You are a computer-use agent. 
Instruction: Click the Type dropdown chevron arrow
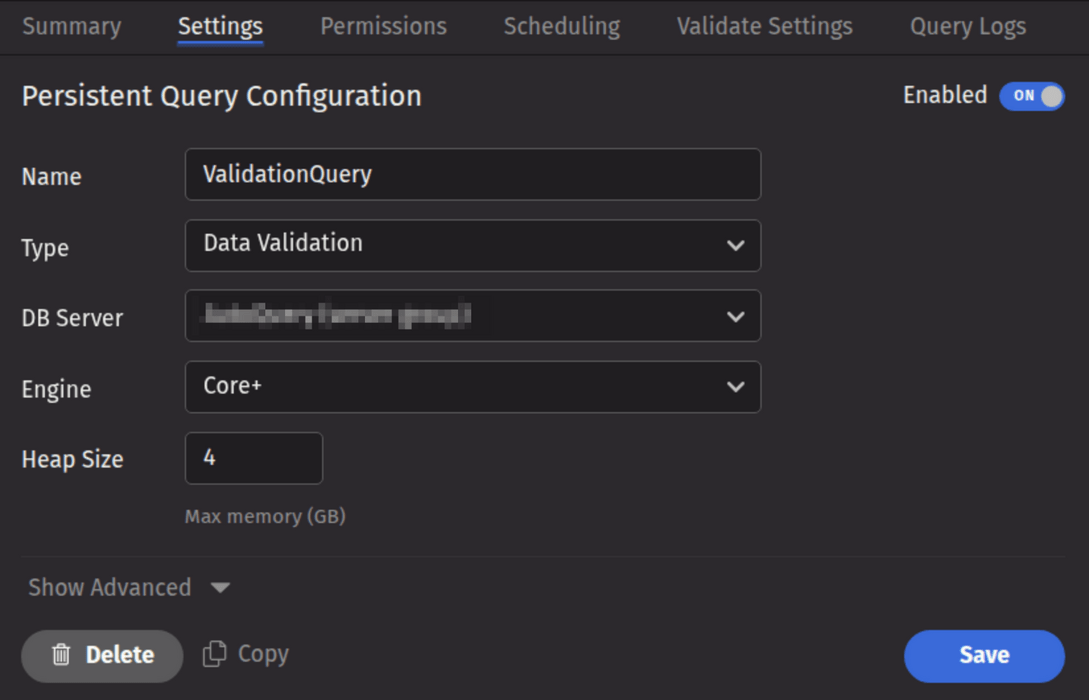[x=735, y=245]
